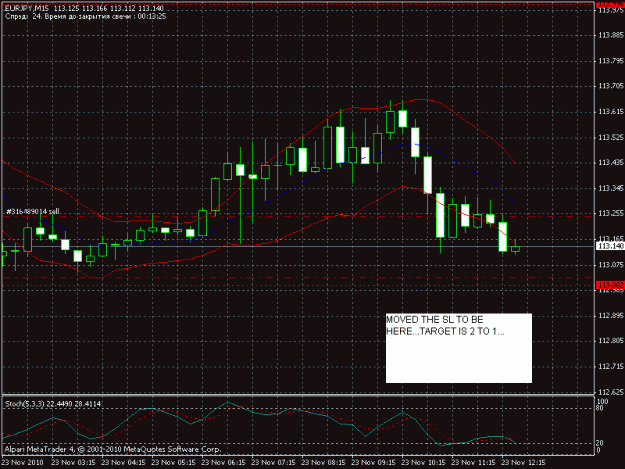Click the 23 Nov 03:15 time label
This screenshot has width=625, height=469.
pyautogui.click(x=73, y=463)
